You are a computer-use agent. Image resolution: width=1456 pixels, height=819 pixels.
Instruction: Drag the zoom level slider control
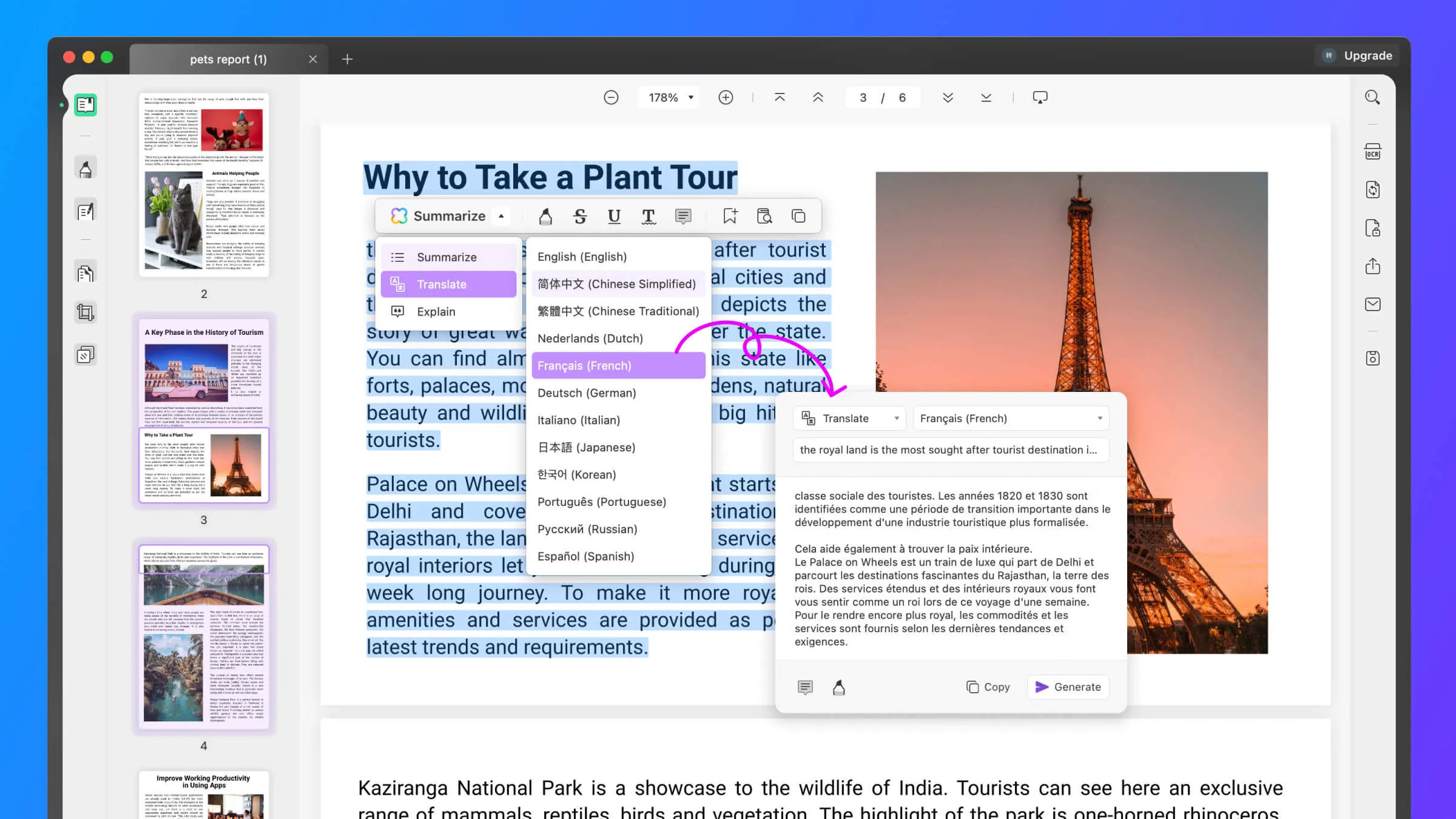click(x=667, y=97)
